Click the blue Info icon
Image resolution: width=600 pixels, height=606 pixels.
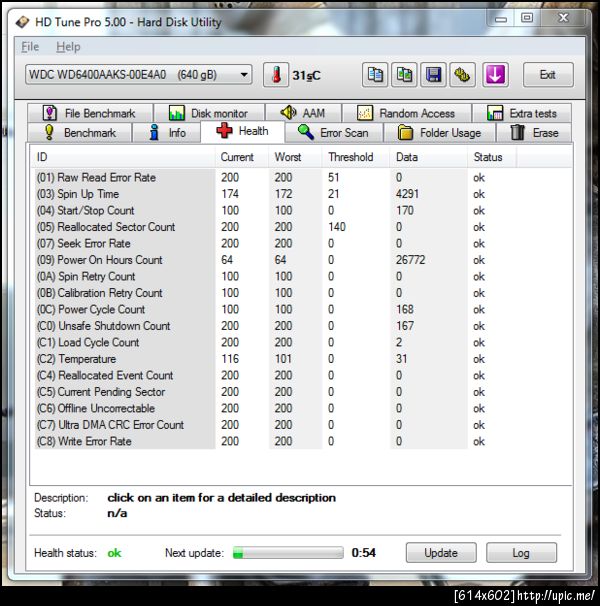pos(154,132)
